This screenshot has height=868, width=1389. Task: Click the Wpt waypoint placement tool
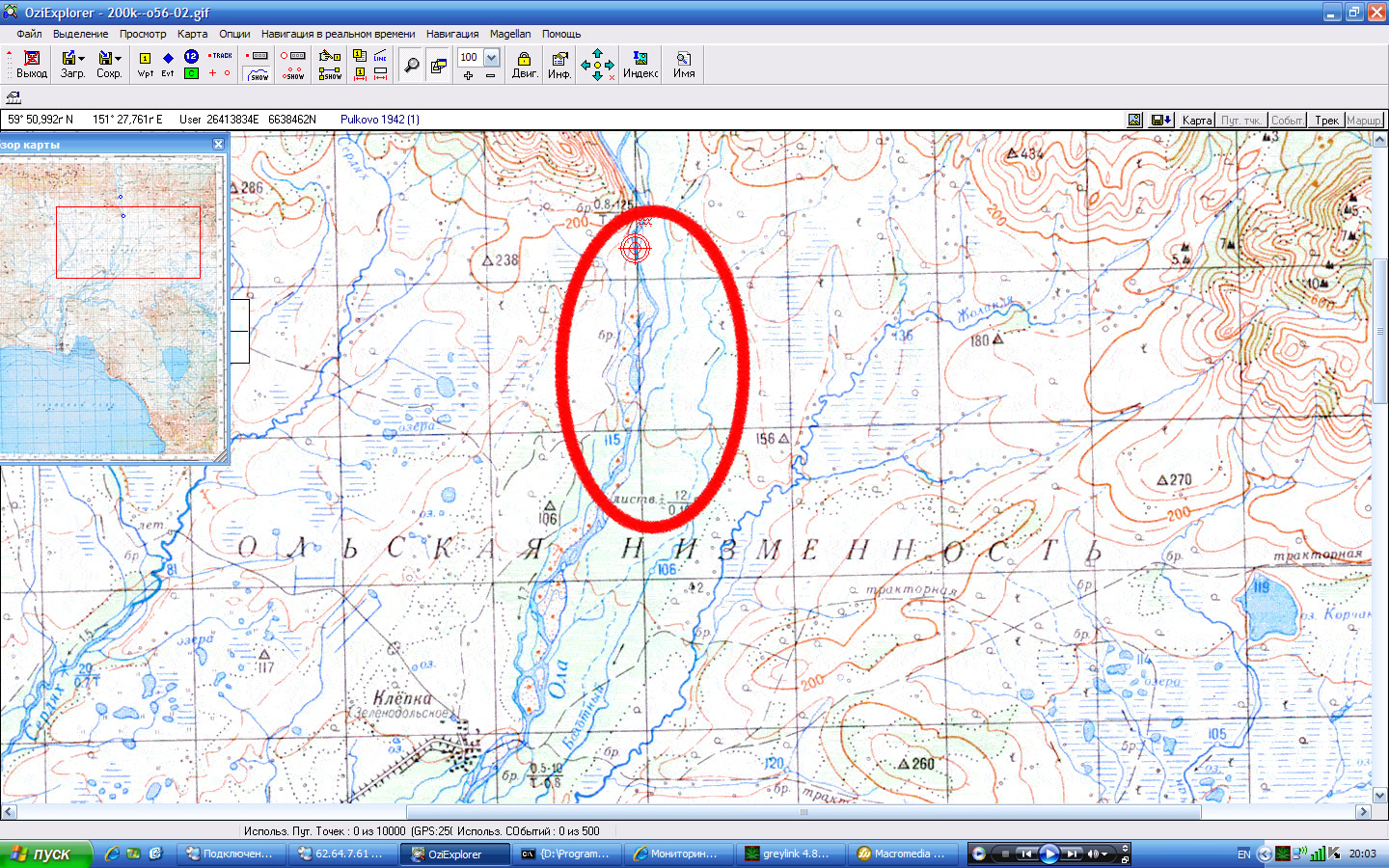(145, 64)
